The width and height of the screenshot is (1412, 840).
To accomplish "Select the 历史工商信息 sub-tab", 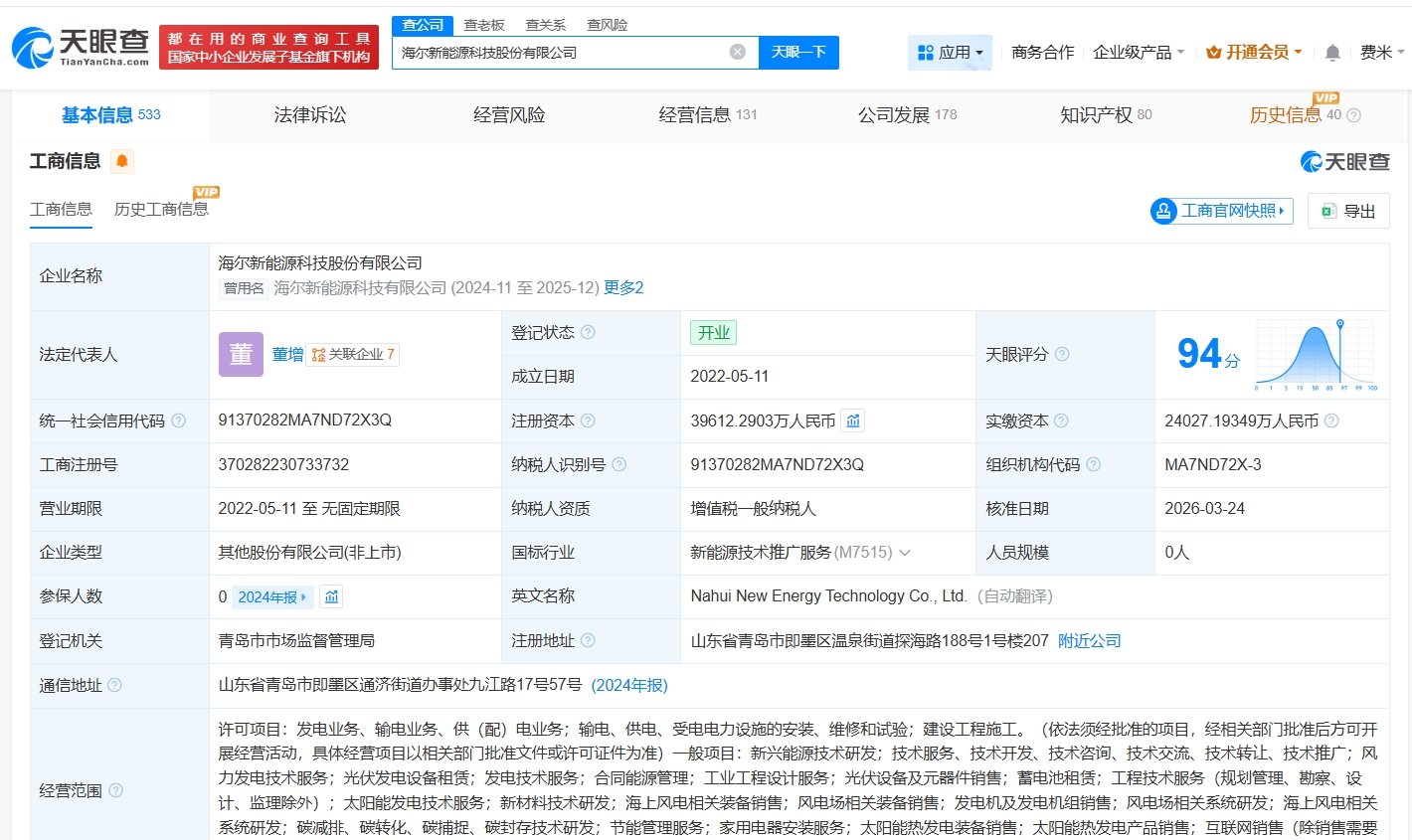I will (x=161, y=209).
